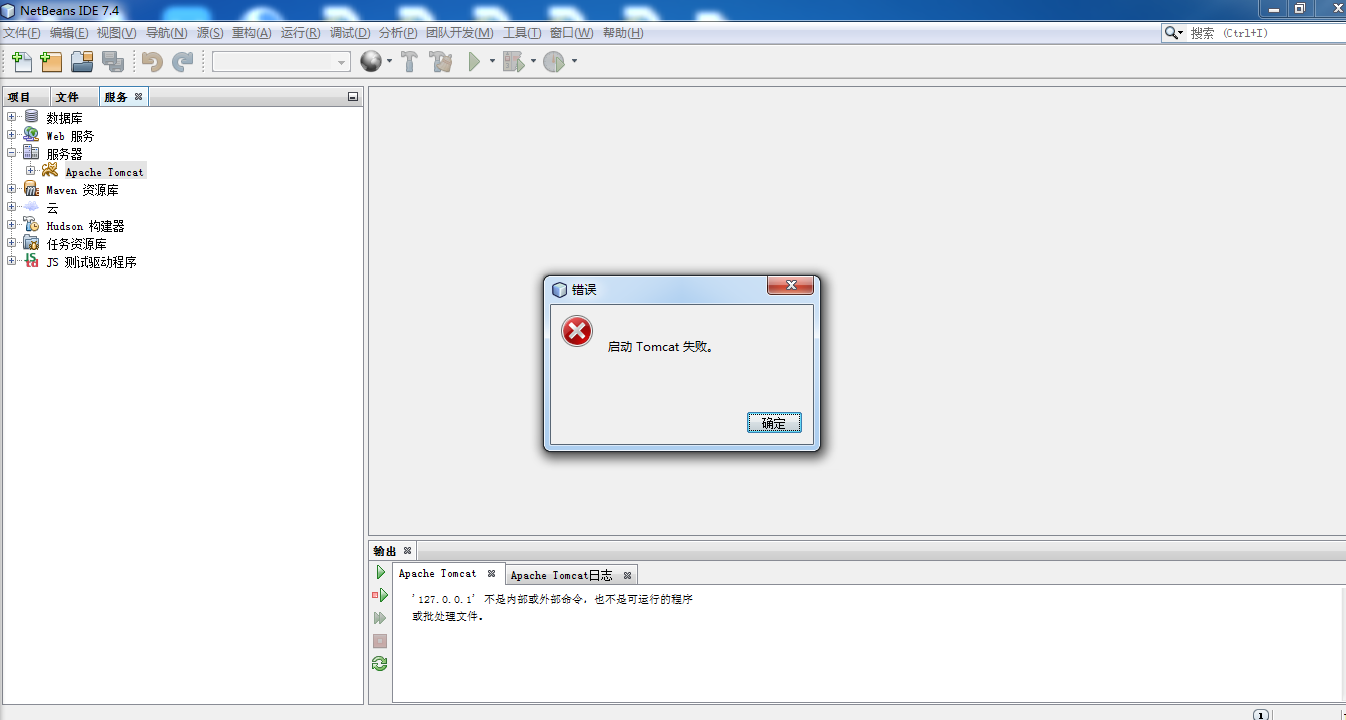Click the New File toolbar icon
Screen dimensions: 1346x720
tap(21, 62)
